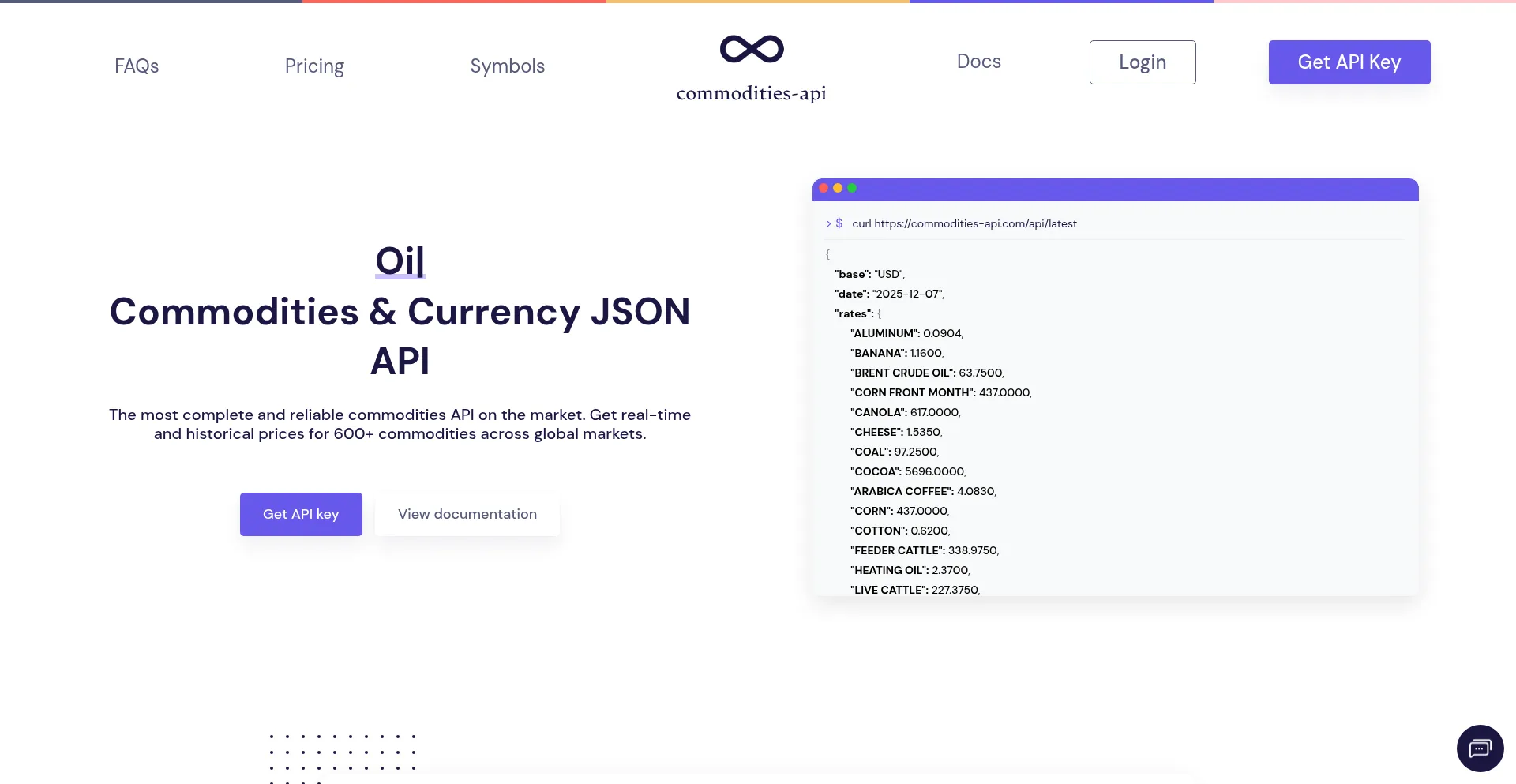Click the yellow dot in terminal header
The height and width of the screenshot is (784, 1516).
pos(838,189)
